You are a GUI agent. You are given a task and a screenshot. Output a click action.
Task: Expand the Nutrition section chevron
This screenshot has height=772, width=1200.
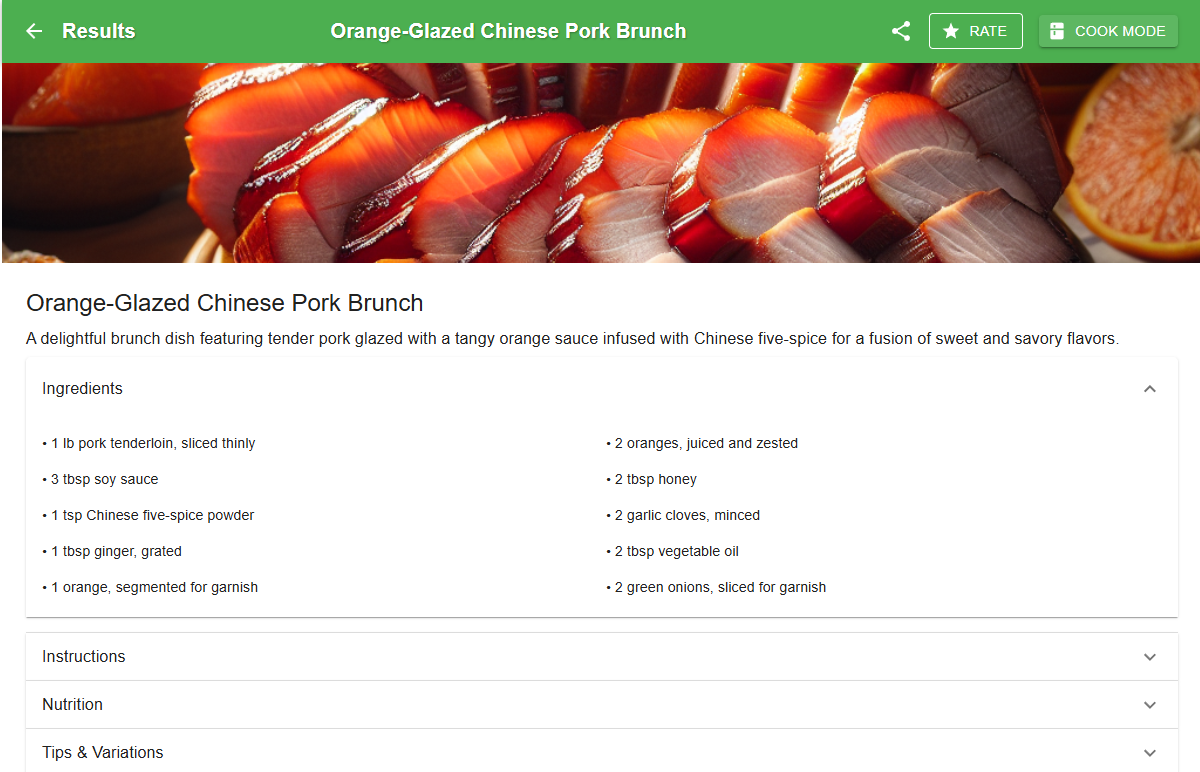click(x=1150, y=705)
